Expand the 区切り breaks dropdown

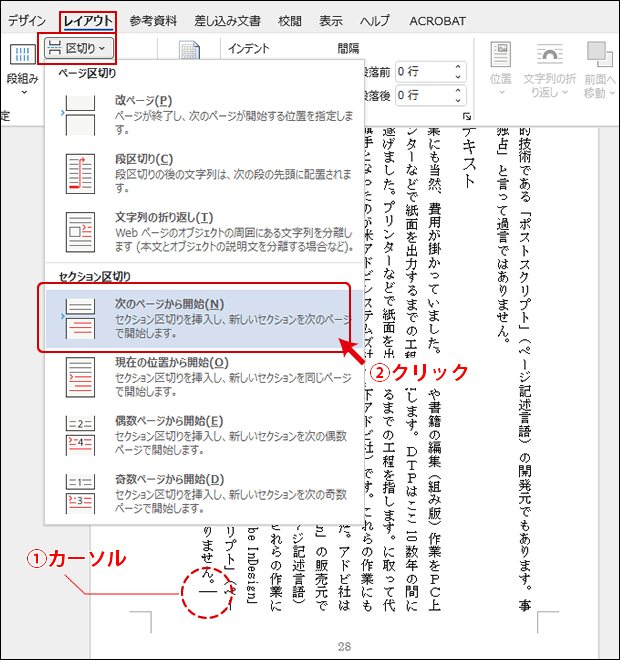coord(79,48)
